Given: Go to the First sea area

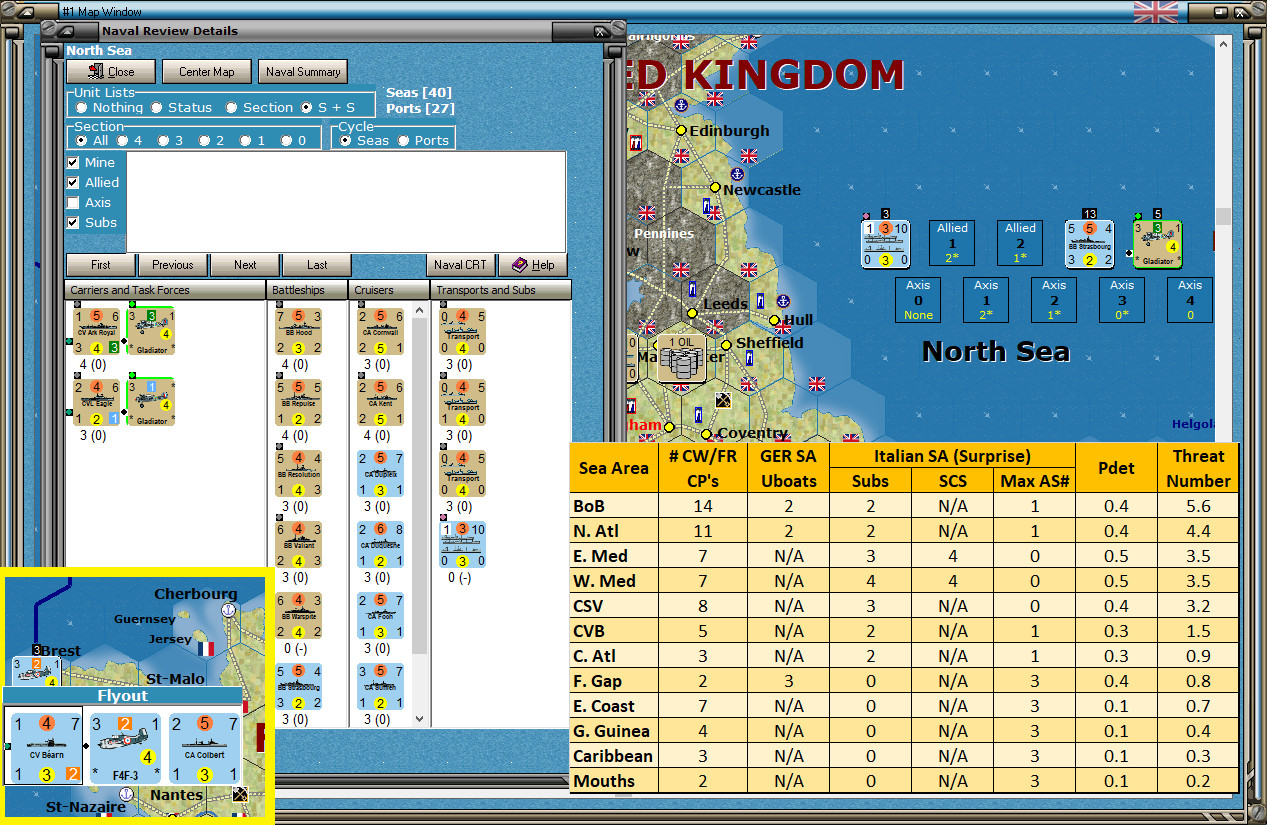Looking at the screenshot, I should coord(101,265).
